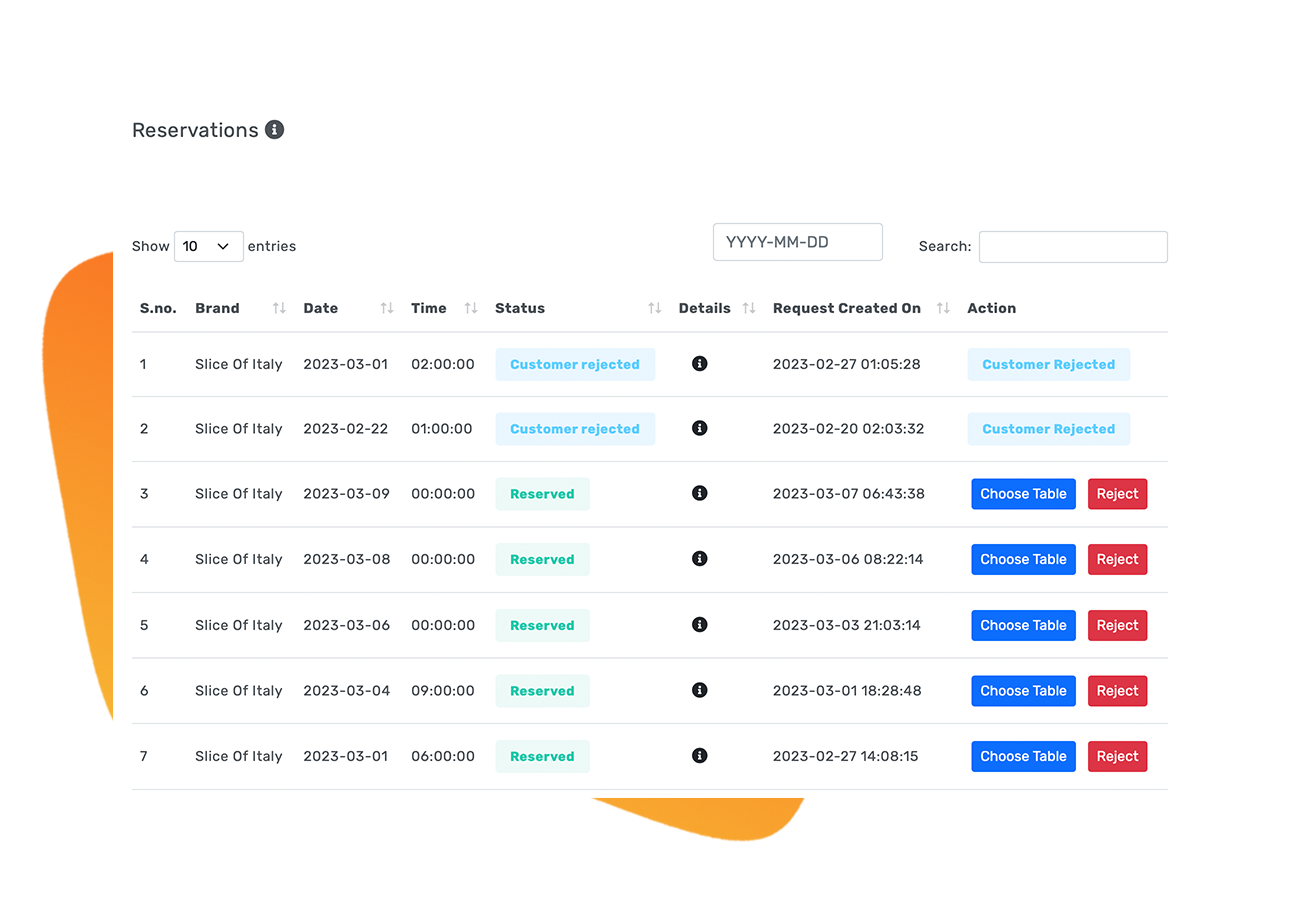Click Customer Rejected action badge in row 2
This screenshot has height=900, width=1300.
pyautogui.click(x=1049, y=429)
